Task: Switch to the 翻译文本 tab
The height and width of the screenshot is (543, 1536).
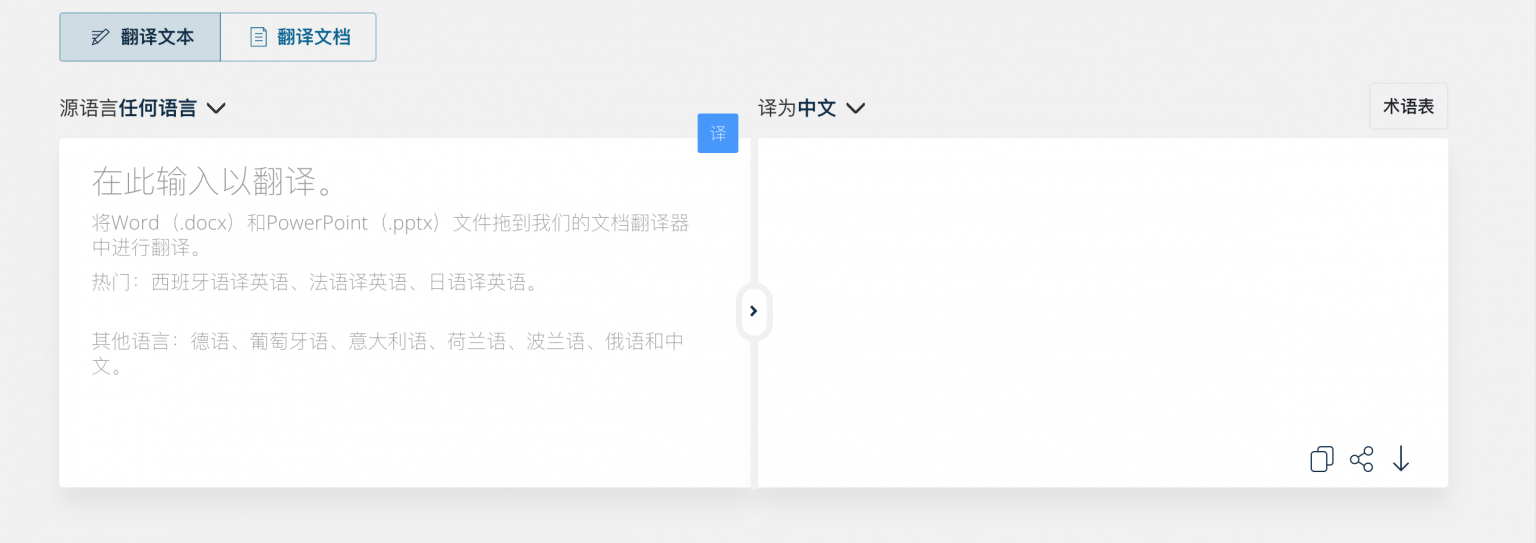Action: point(140,37)
